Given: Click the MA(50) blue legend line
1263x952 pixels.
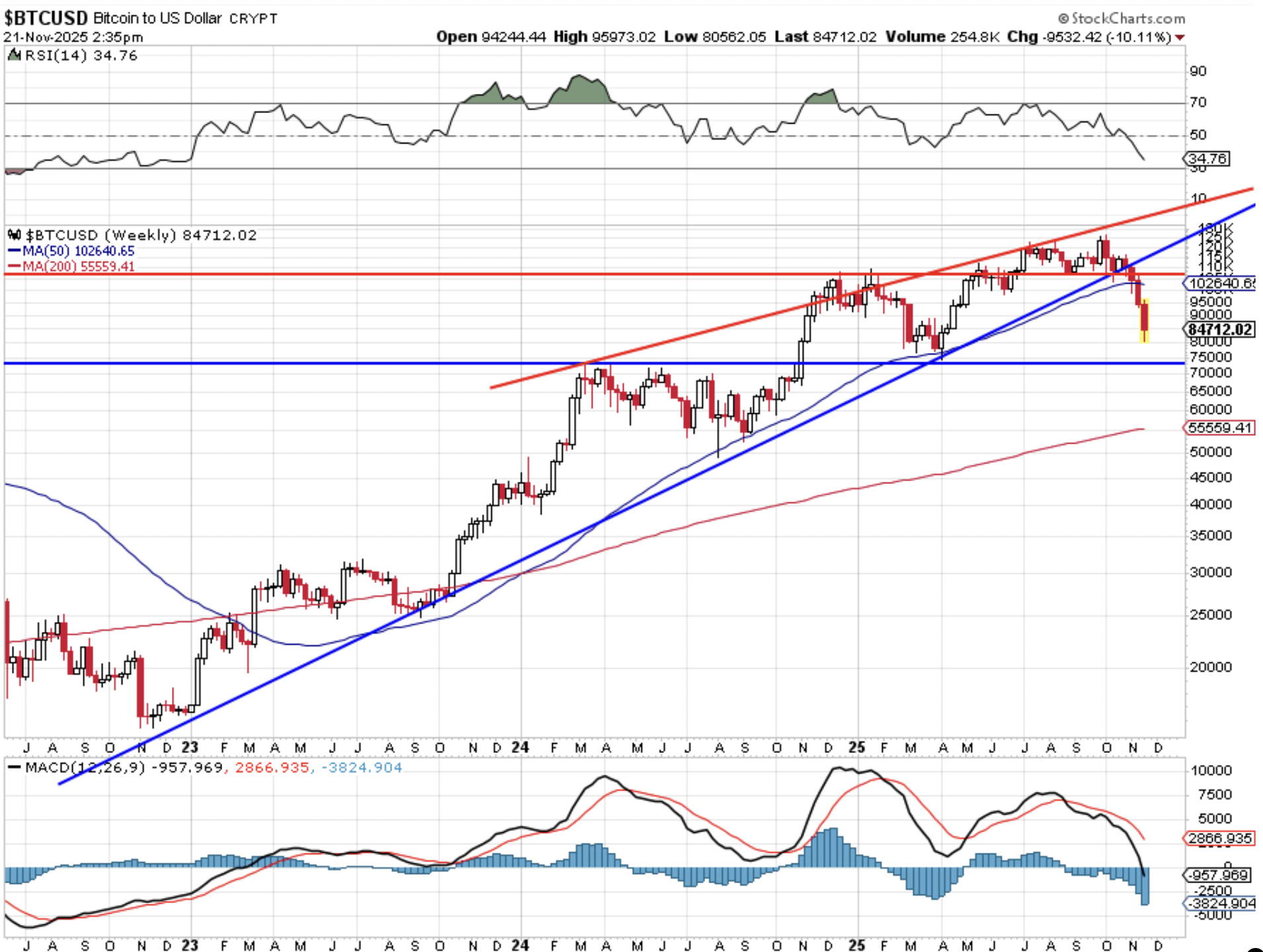Looking at the screenshot, I should (x=14, y=251).
